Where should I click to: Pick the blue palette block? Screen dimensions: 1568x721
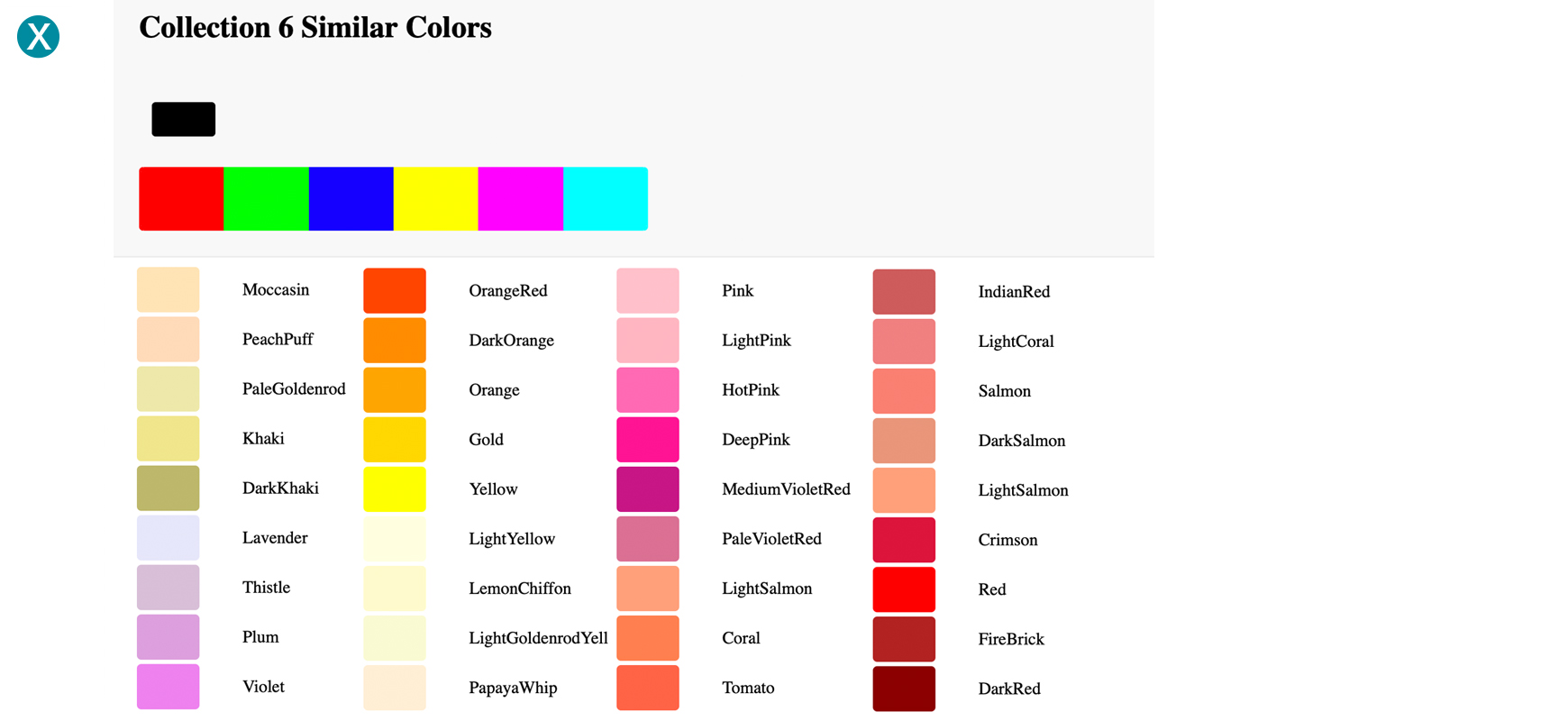[x=351, y=198]
